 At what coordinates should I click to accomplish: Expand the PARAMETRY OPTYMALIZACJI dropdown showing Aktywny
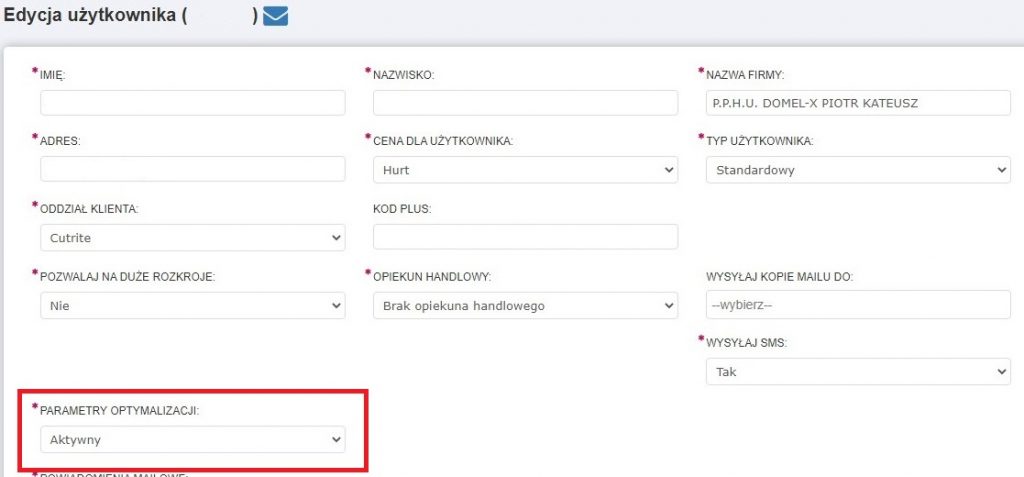192,439
